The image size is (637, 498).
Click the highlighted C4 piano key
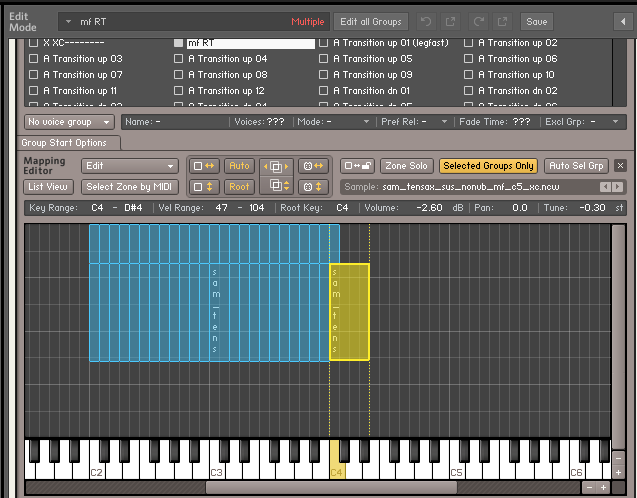[x=335, y=467]
